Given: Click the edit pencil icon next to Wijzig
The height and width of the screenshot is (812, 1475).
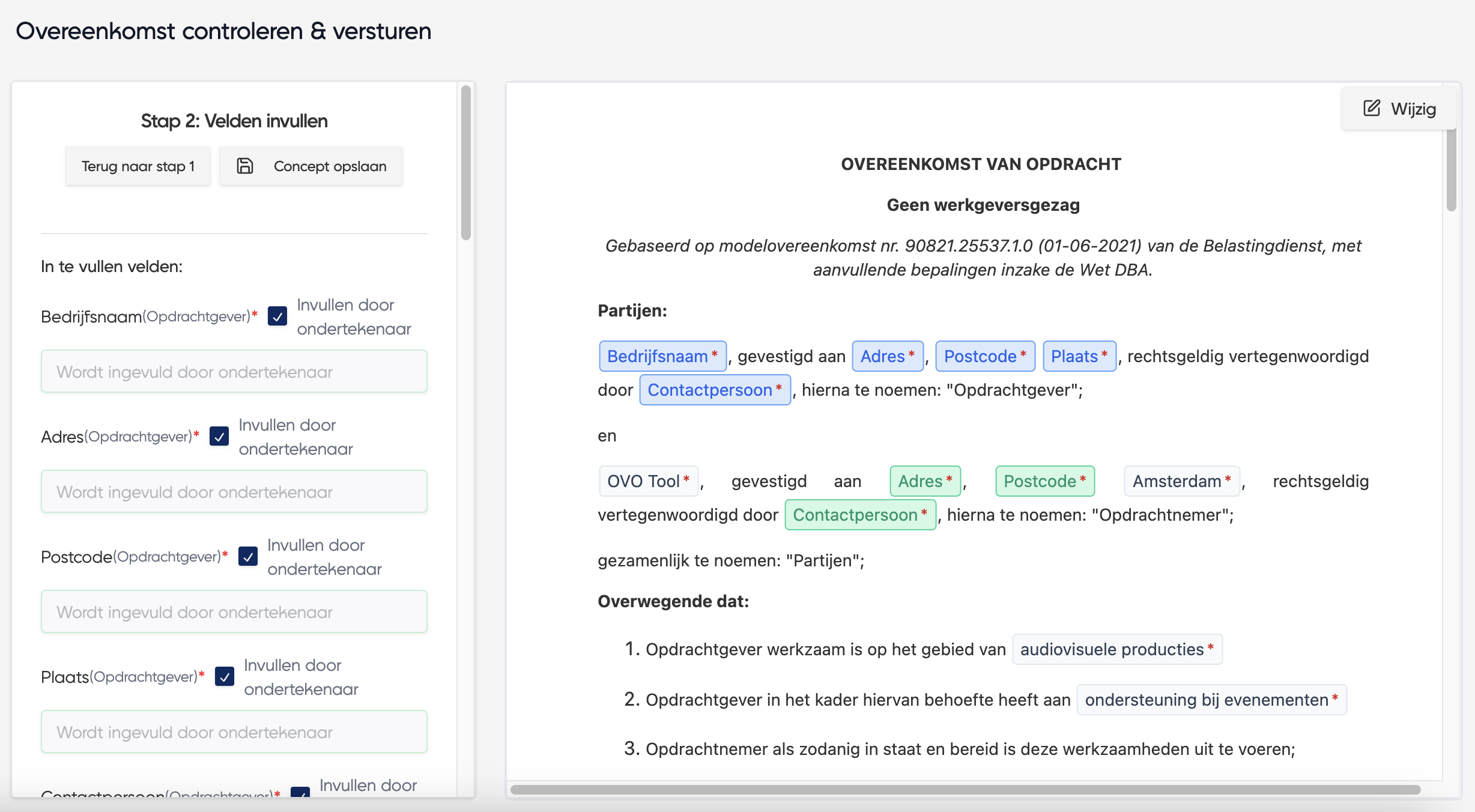Looking at the screenshot, I should [x=1372, y=108].
